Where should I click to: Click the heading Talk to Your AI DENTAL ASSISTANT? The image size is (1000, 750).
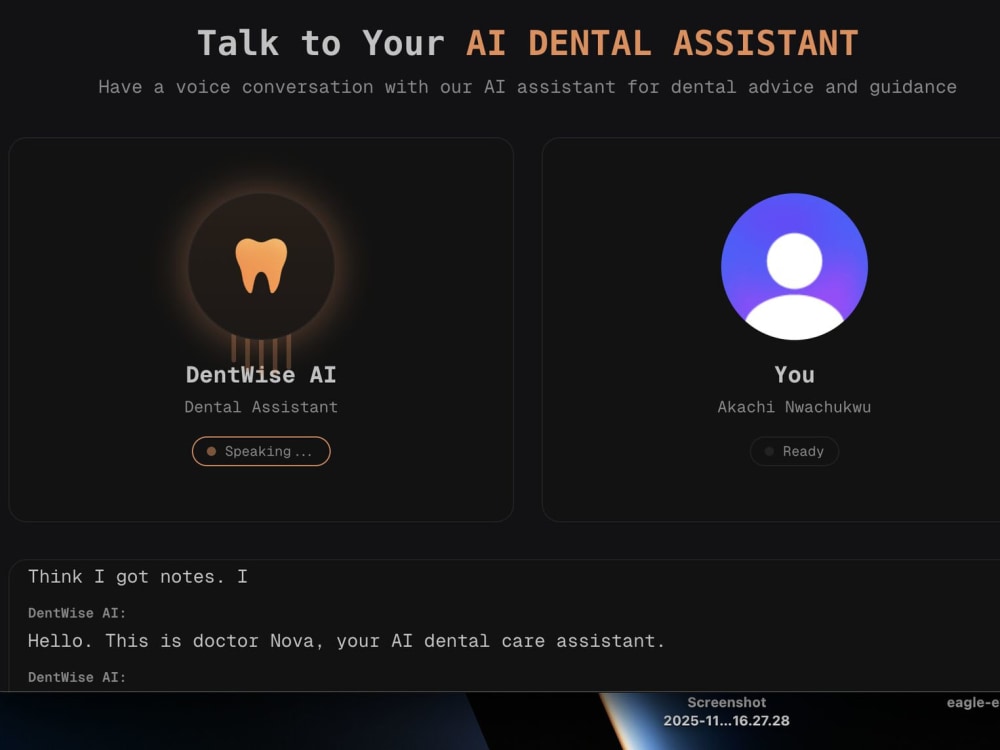527,43
